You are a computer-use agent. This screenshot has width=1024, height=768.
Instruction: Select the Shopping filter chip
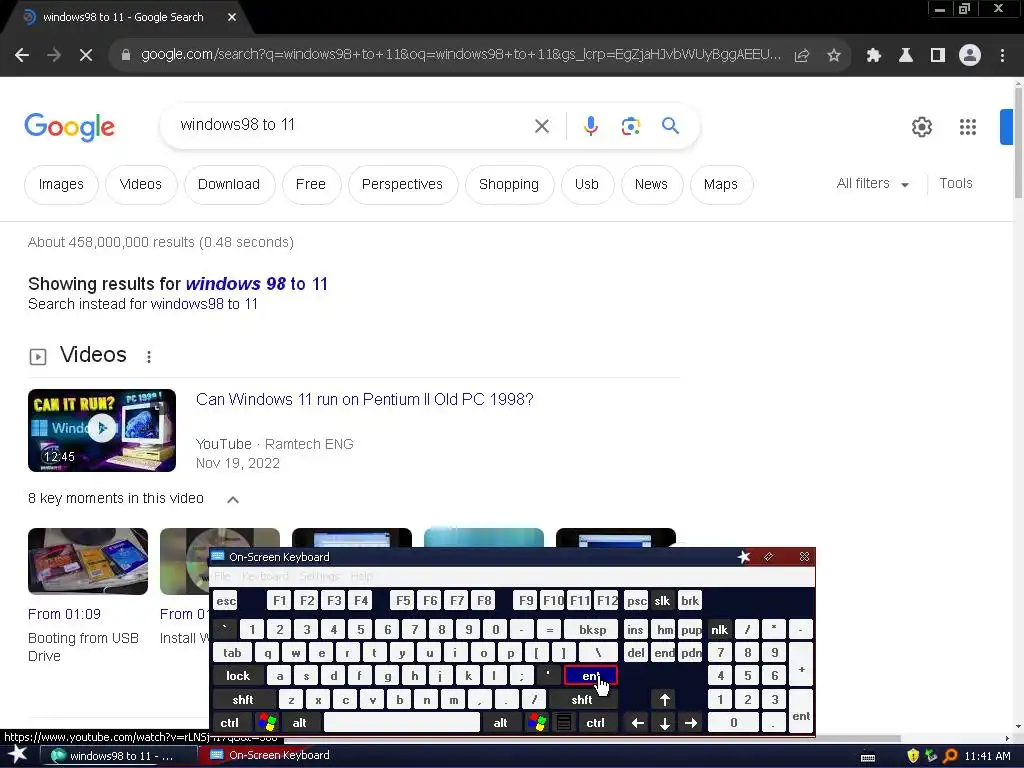(x=509, y=185)
